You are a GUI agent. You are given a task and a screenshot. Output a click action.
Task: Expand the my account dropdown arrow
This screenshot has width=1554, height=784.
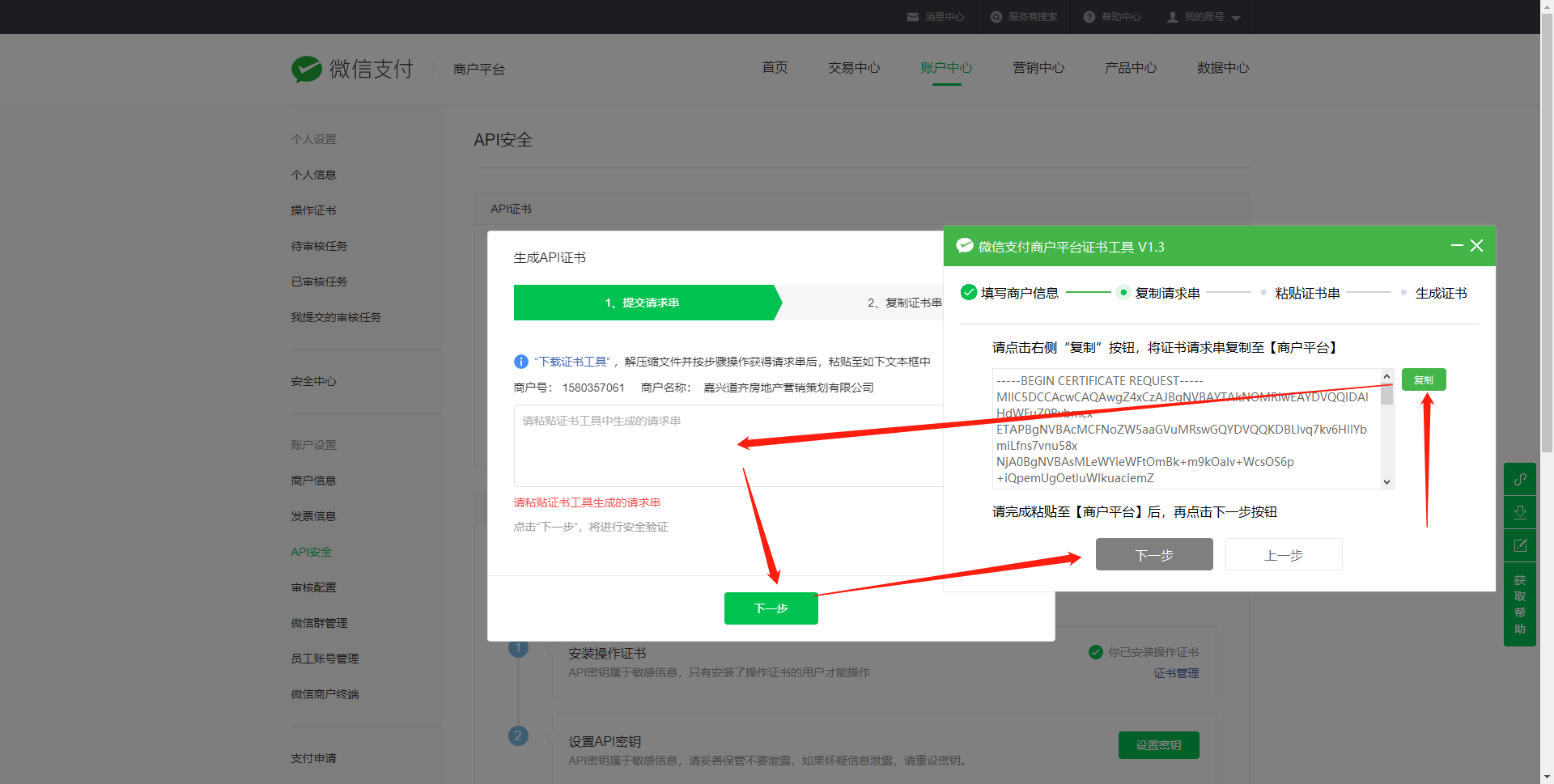tap(1236, 18)
